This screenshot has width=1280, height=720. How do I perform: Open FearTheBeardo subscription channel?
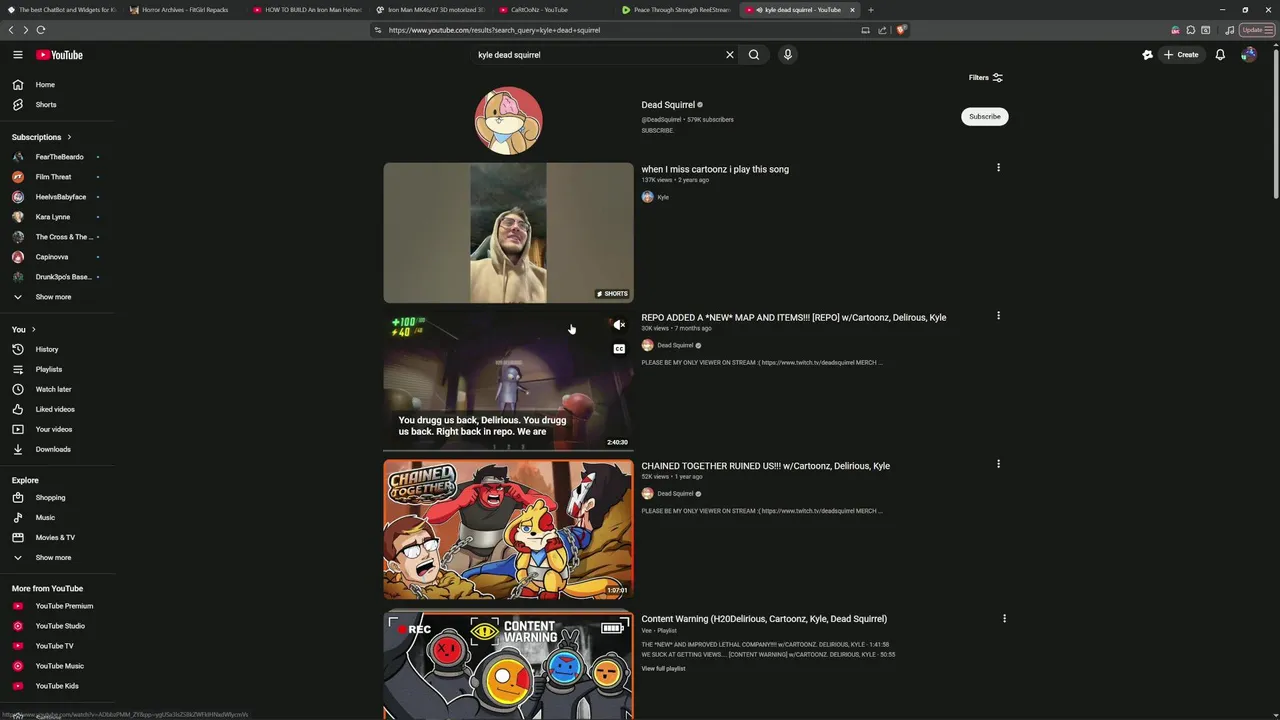(x=57, y=157)
